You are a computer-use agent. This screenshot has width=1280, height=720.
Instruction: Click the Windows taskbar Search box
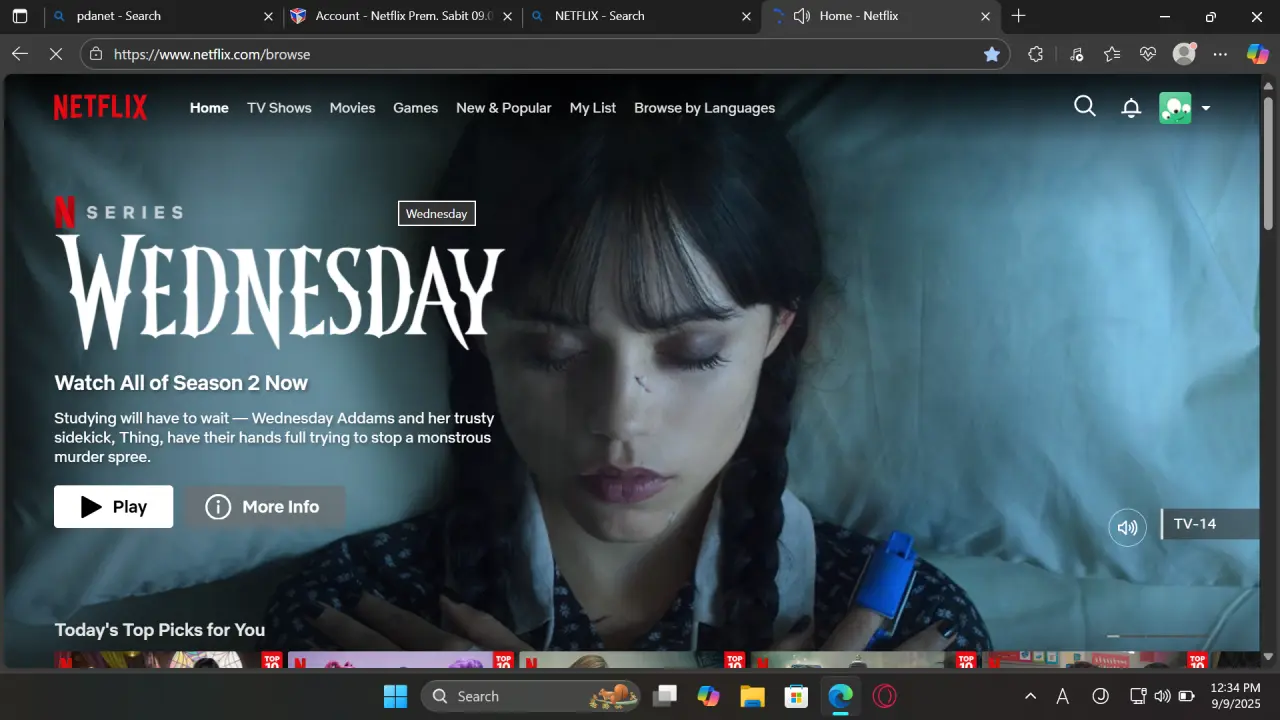(x=530, y=696)
